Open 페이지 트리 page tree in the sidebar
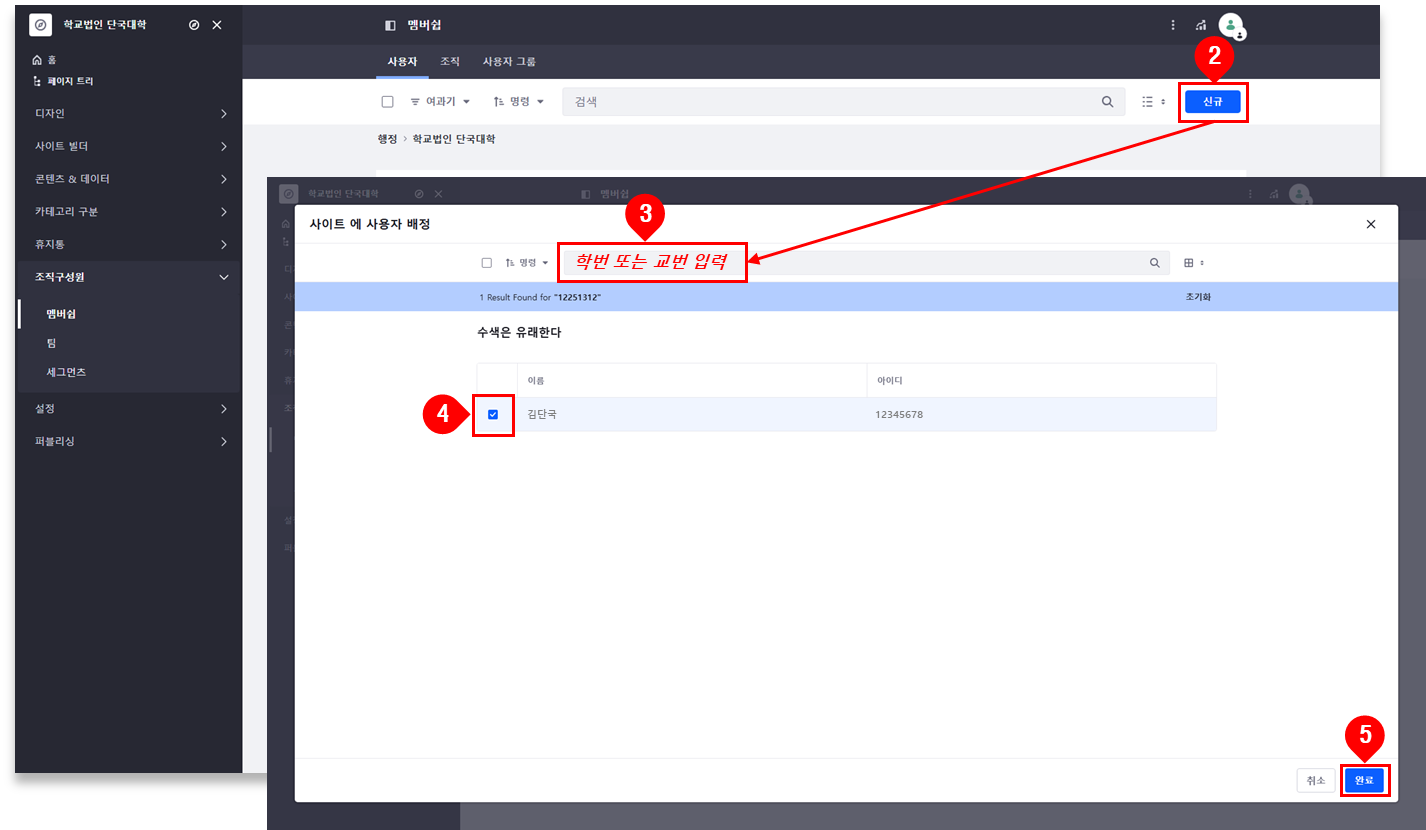 pos(68,81)
